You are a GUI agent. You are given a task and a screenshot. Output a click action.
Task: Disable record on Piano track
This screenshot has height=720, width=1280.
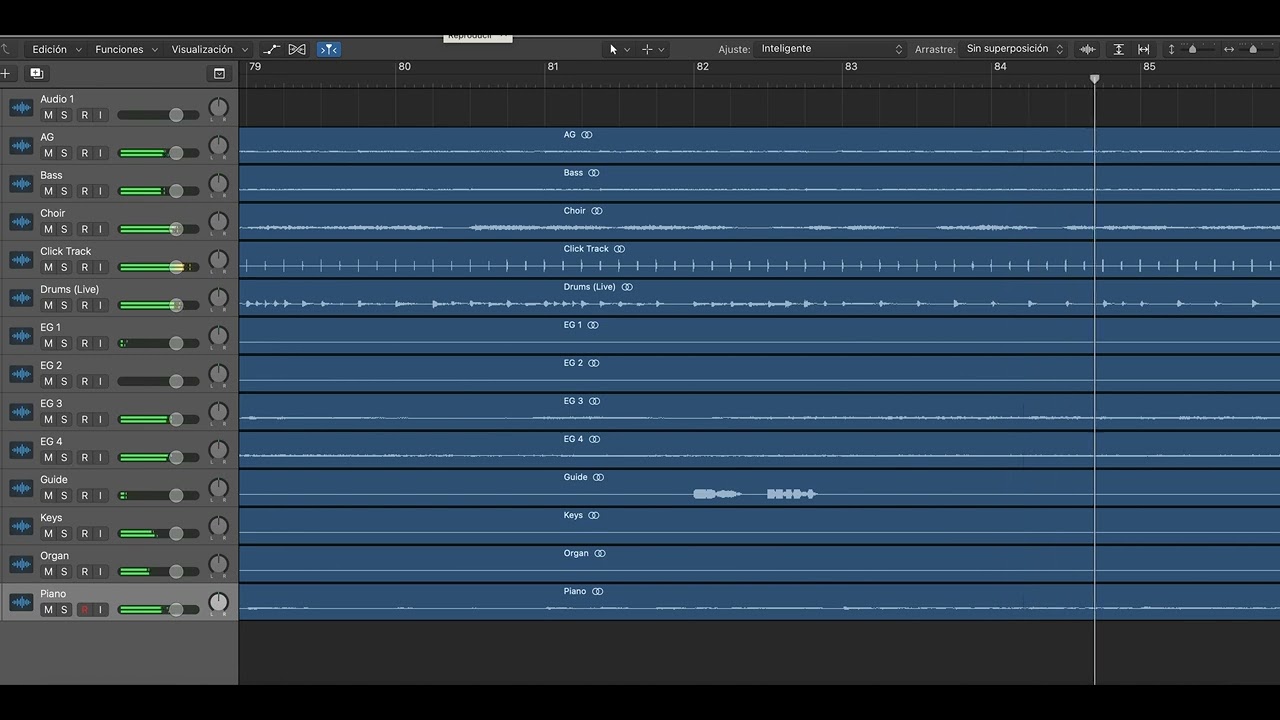tap(84, 610)
